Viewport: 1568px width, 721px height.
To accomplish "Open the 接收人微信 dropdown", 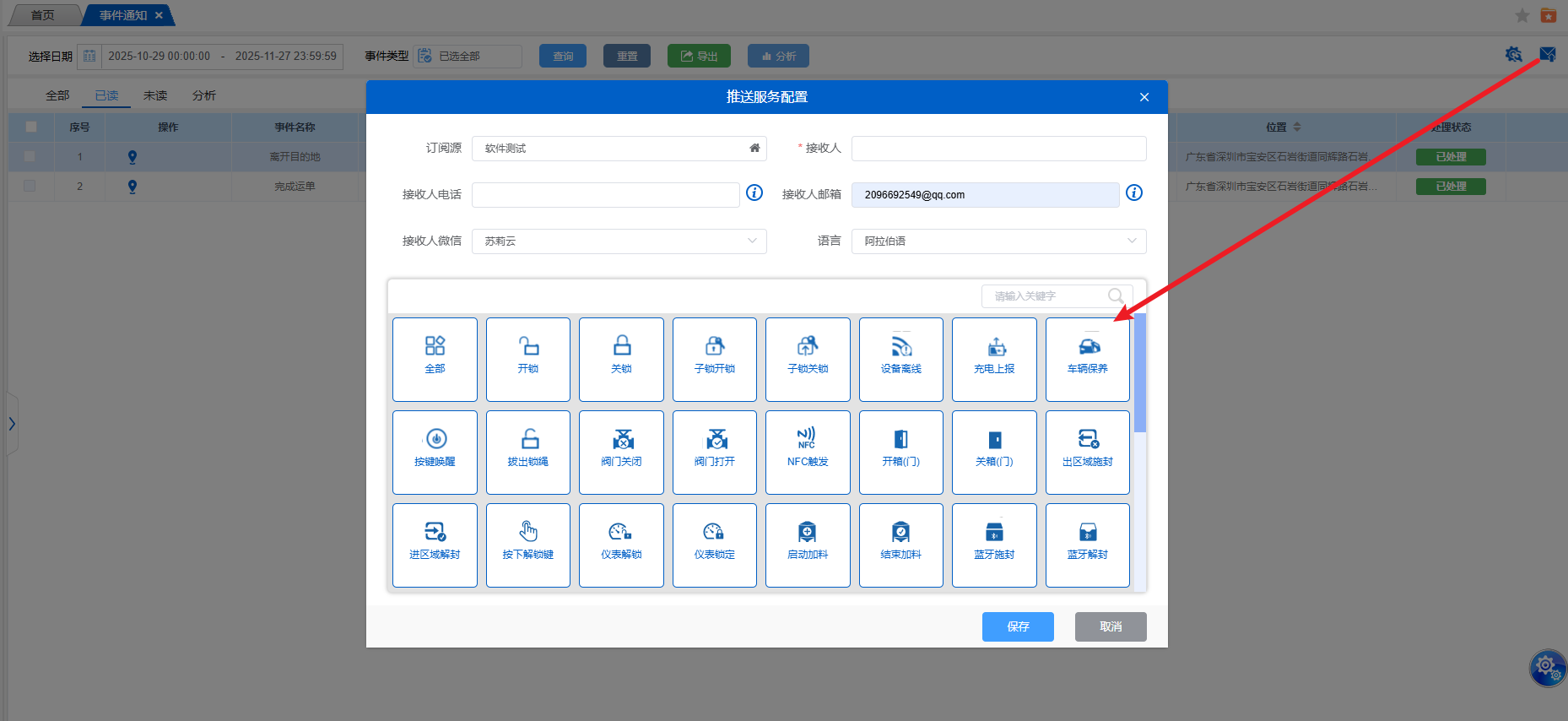I will (x=619, y=241).
